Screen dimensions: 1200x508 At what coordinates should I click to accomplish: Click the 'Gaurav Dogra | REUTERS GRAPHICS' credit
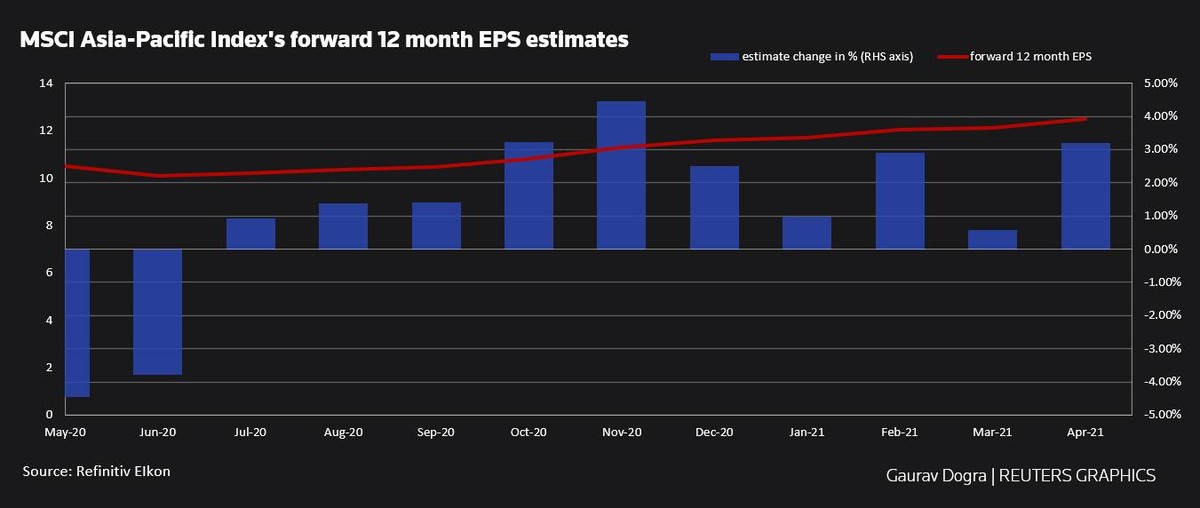click(1021, 475)
